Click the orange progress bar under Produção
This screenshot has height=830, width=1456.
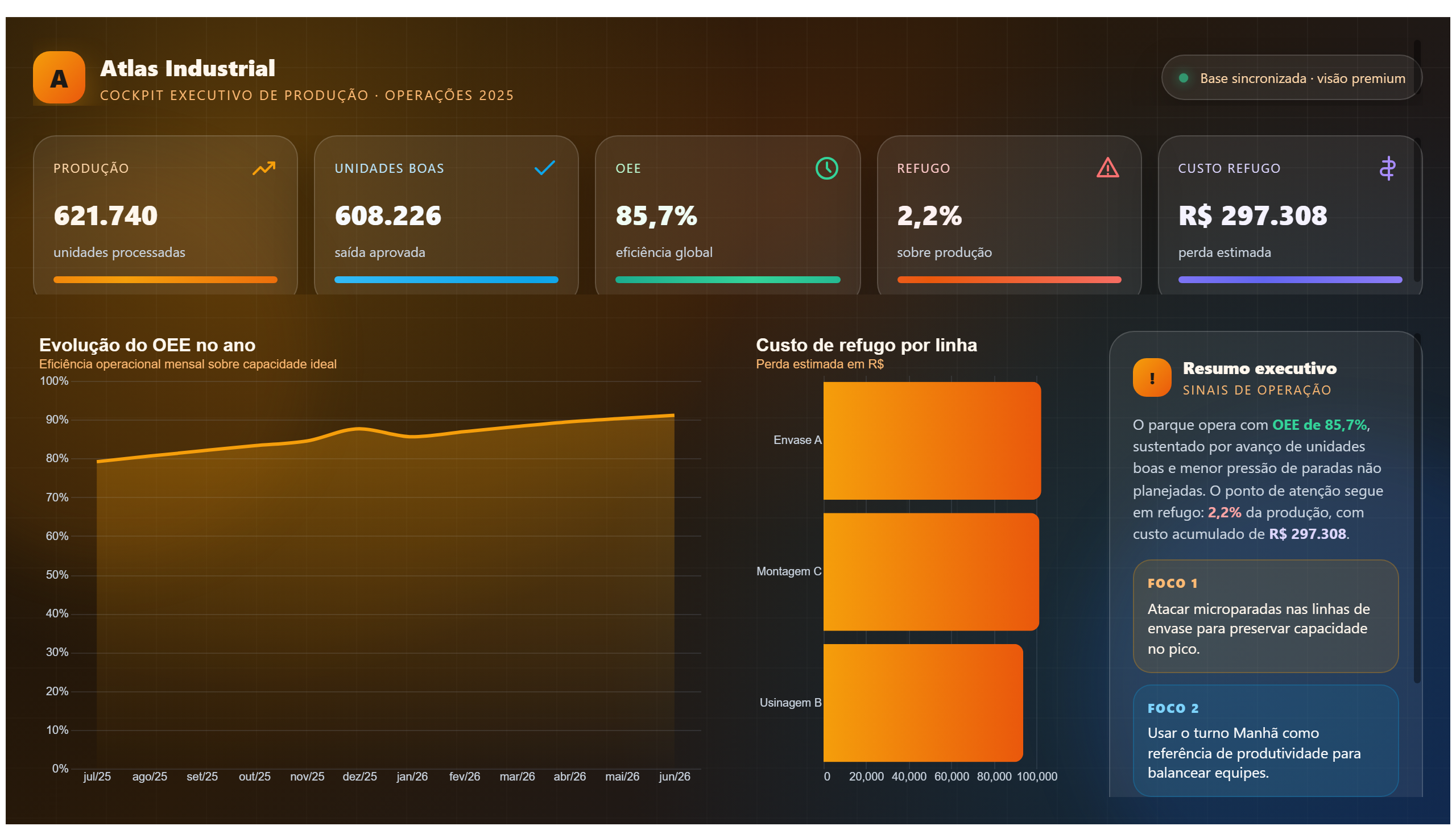tap(166, 279)
